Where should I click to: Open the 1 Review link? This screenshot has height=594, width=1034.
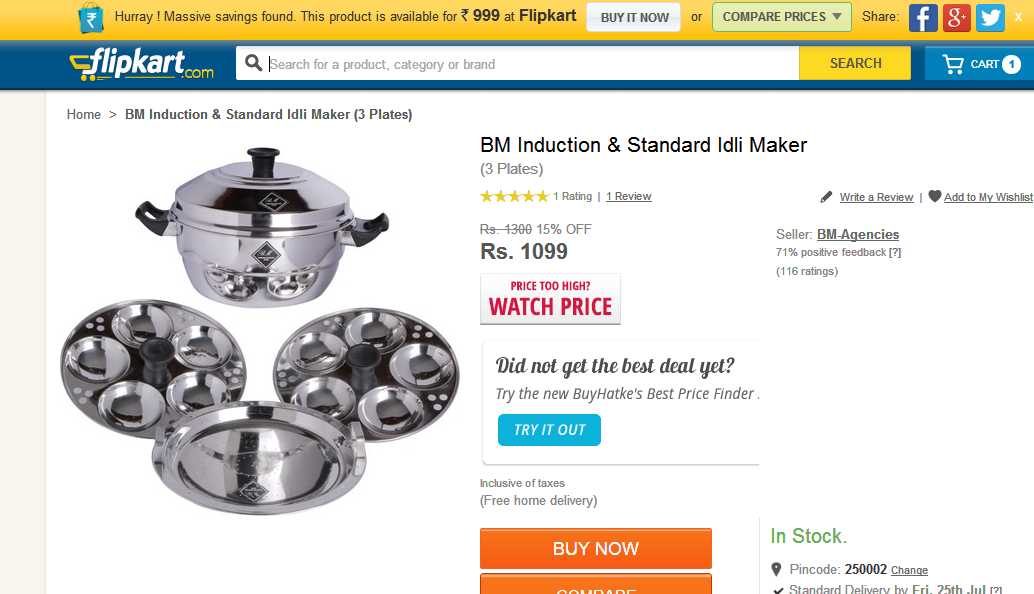pyautogui.click(x=629, y=197)
